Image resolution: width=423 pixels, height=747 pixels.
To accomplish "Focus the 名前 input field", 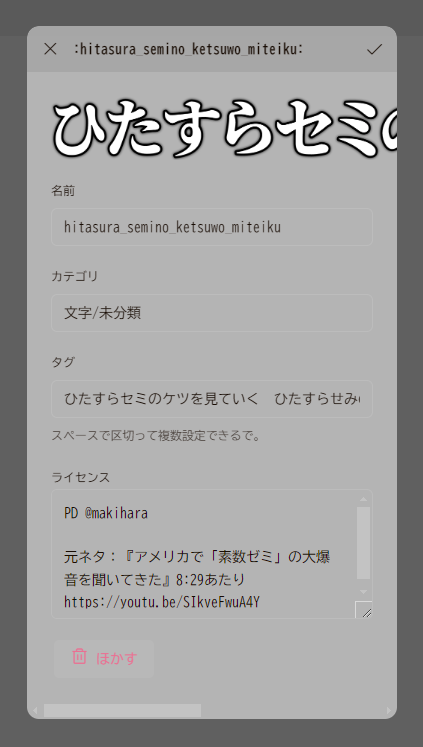I will (212, 227).
